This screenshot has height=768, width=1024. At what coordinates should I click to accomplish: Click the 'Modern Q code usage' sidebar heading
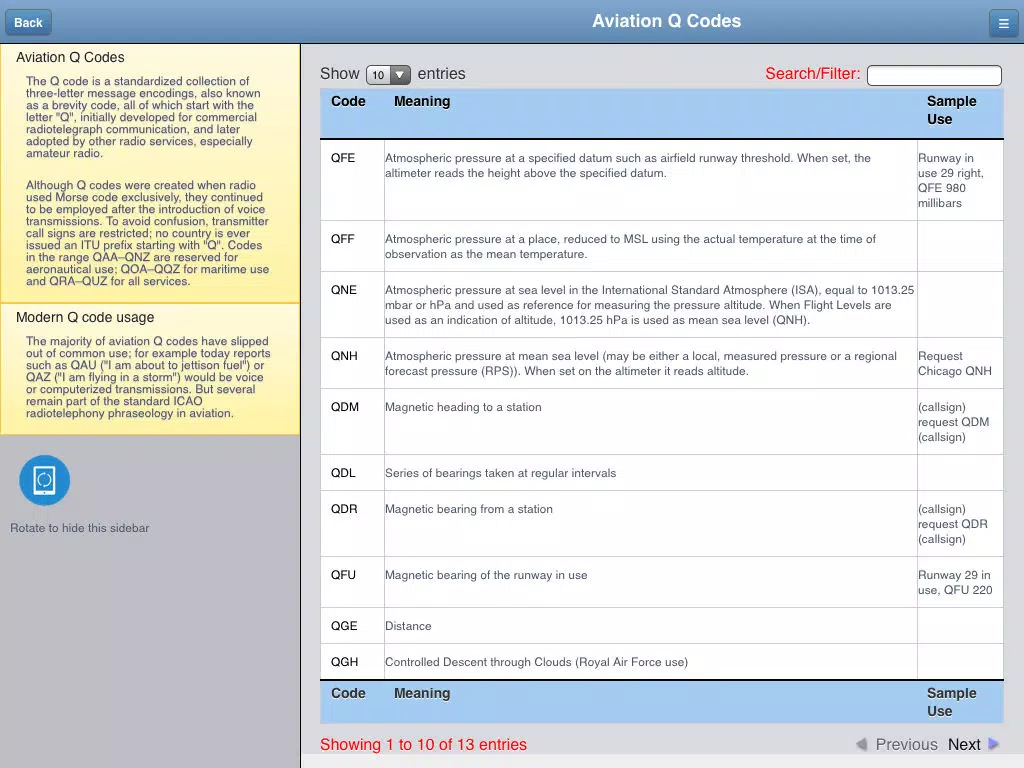tap(85, 317)
